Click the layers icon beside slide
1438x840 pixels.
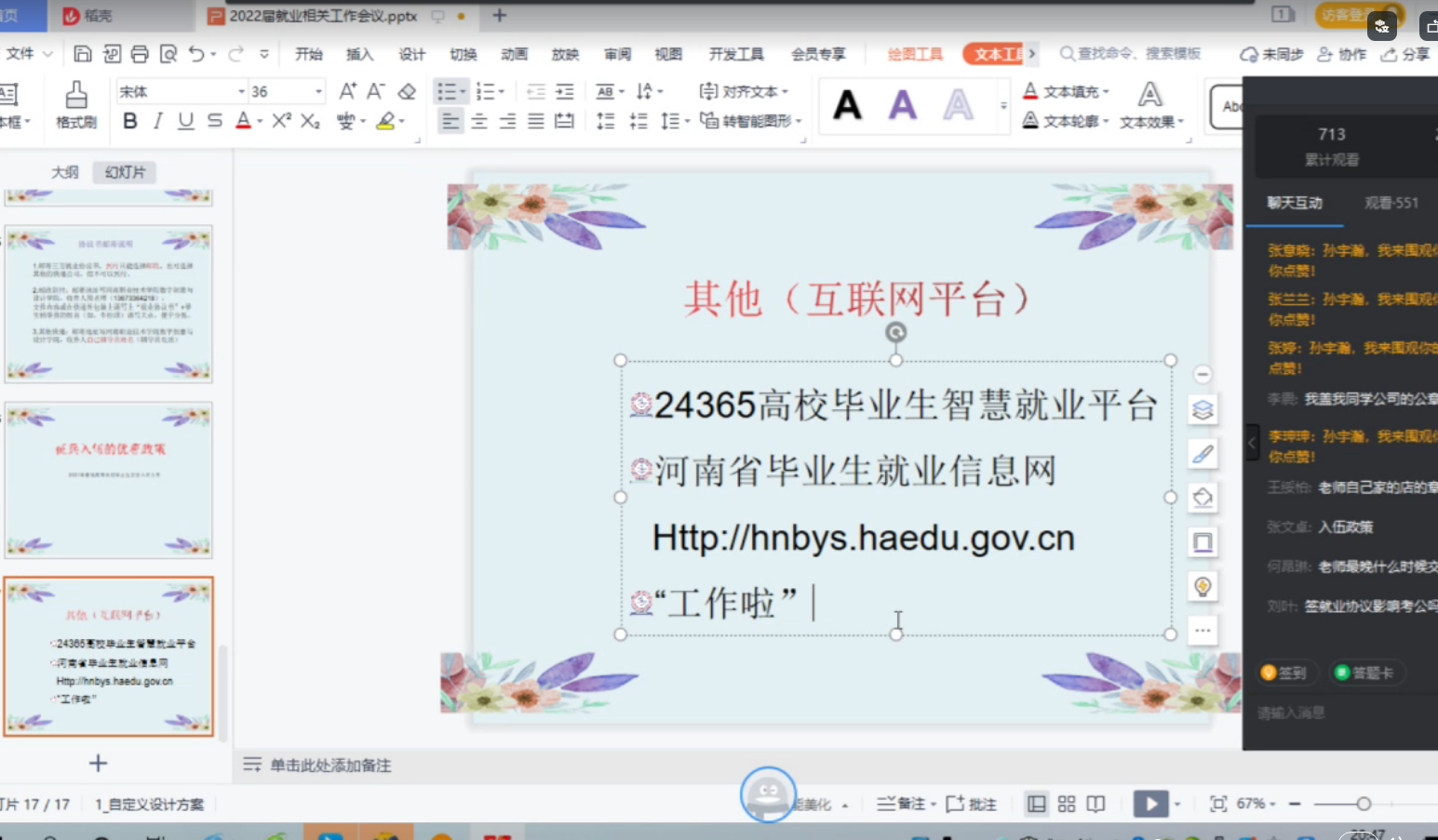point(1203,409)
